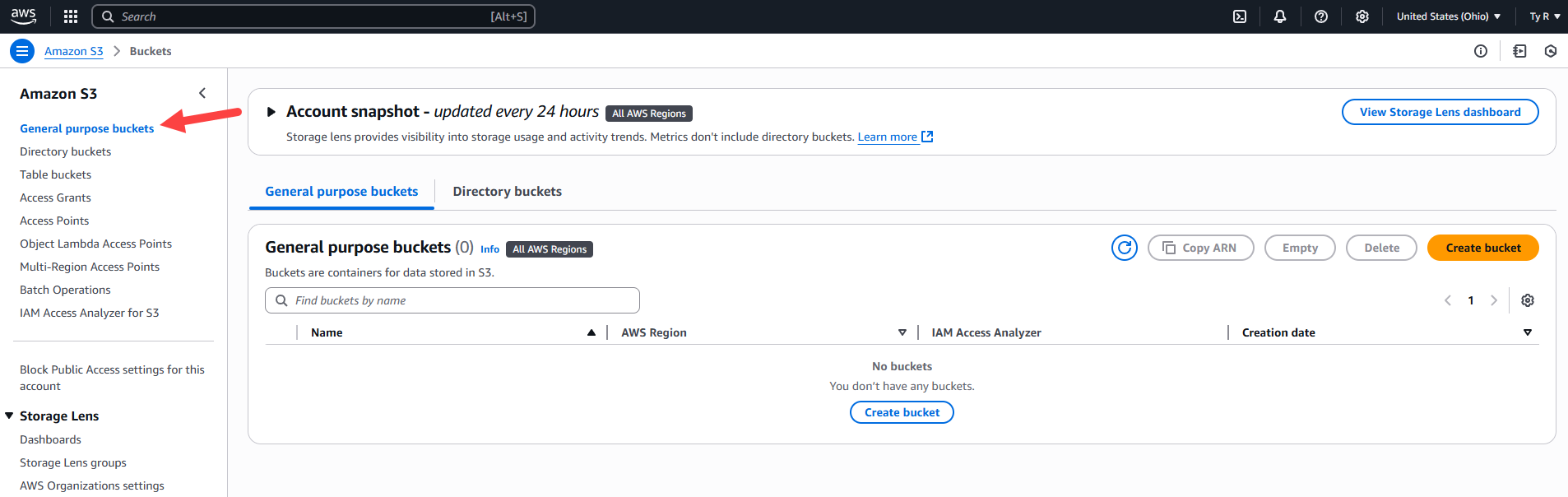
Task: Collapse the Amazon S3 sidebar
Action: [x=202, y=93]
